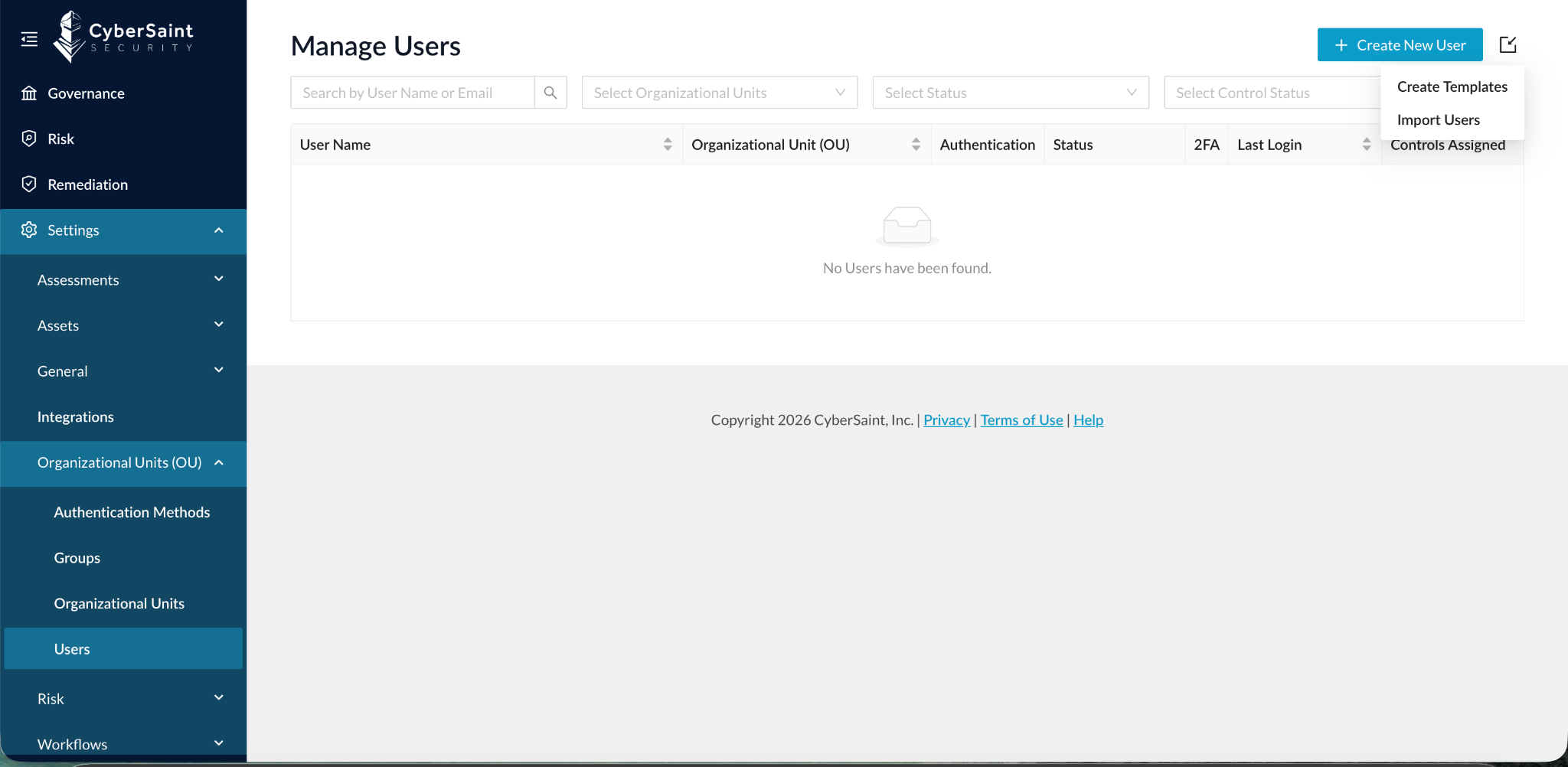Open the export icon next to Create New User
The width and height of the screenshot is (1568, 767).
pos(1508,45)
